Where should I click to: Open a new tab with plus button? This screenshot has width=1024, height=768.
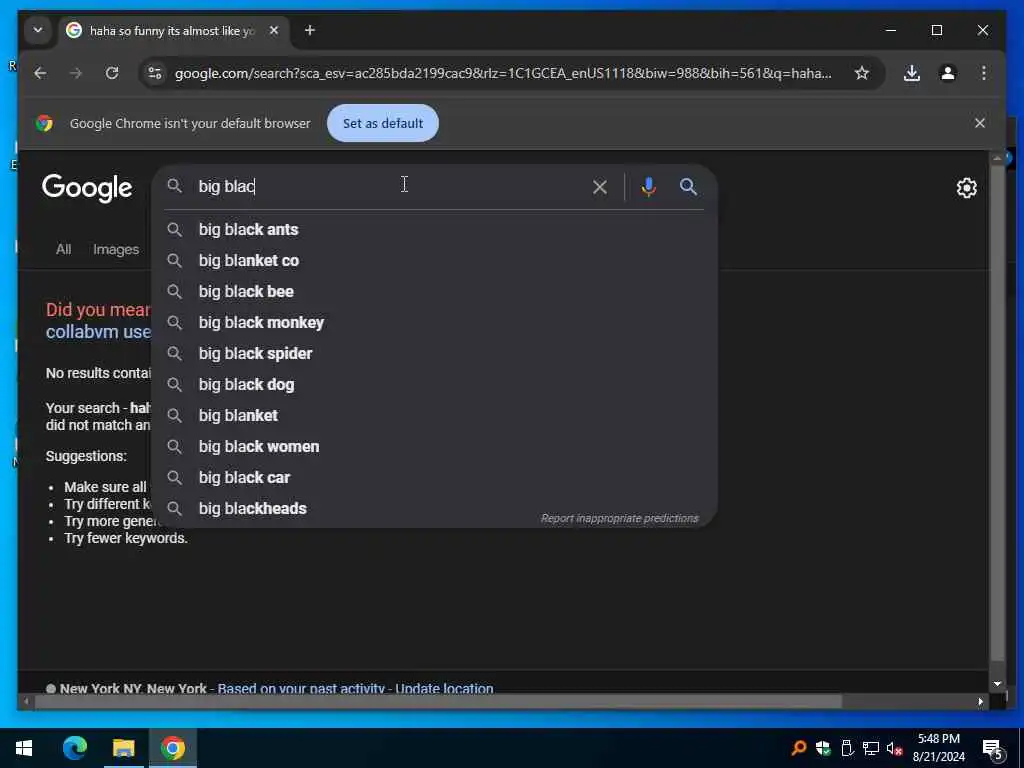click(x=310, y=30)
